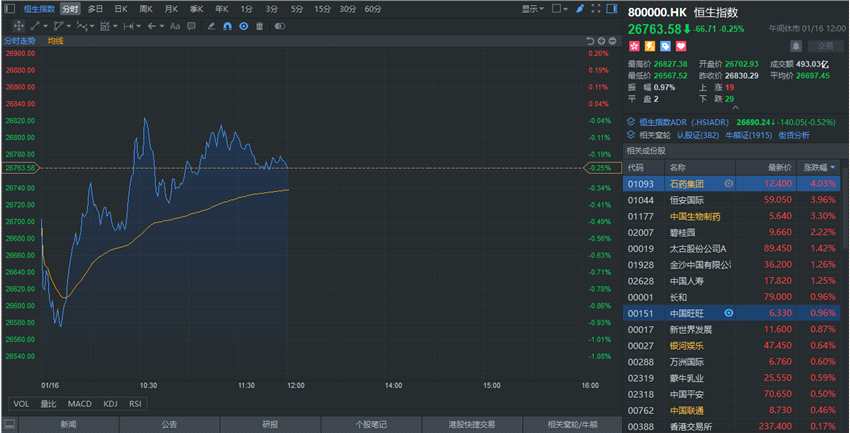
Task: Click the blue badge icon beside lightning
Action: pyautogui.click(x=665, y=46)
